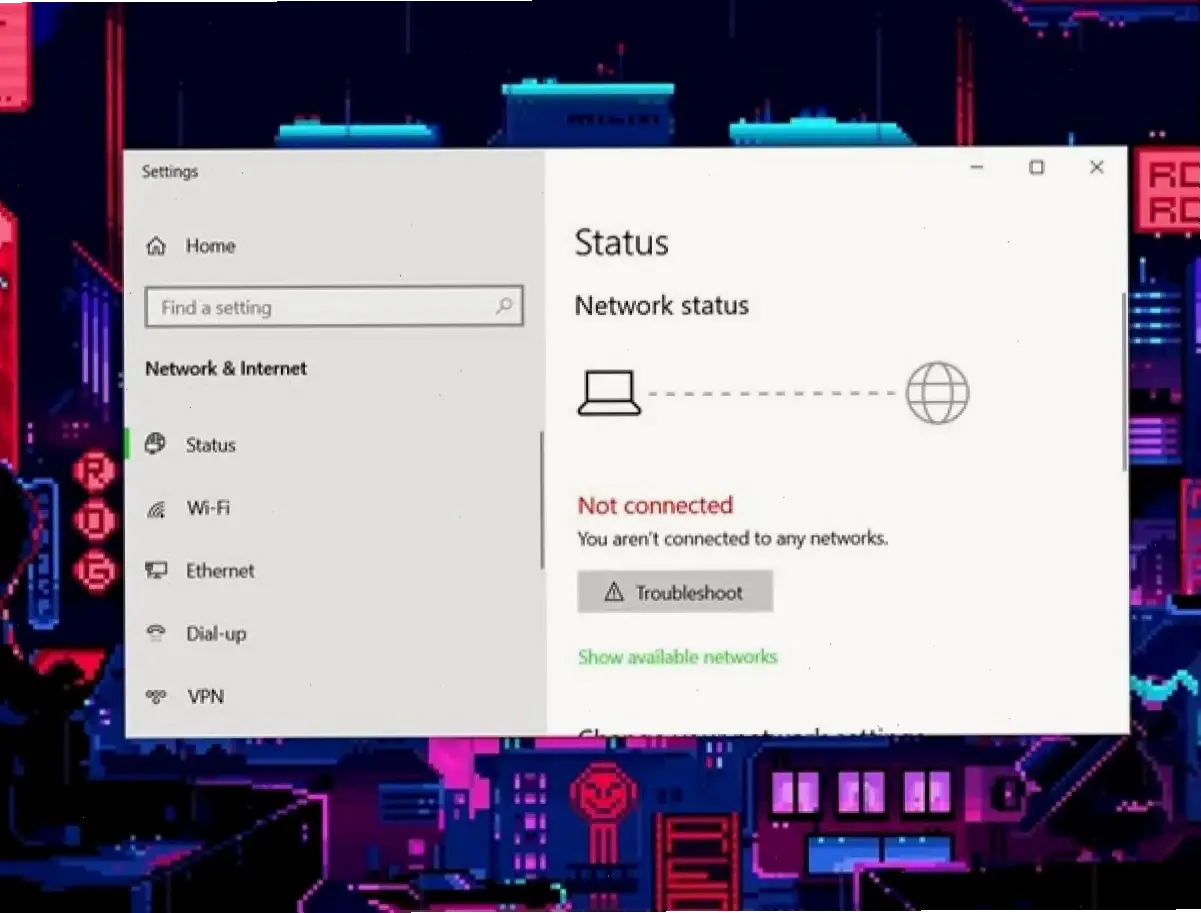Close the Settings window
Image resolution: width=1201 pixels, height=913 pixels.
[1097, 168]
